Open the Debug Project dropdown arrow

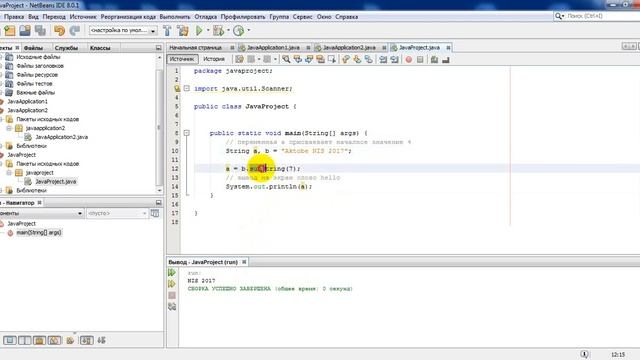[228, 30]
